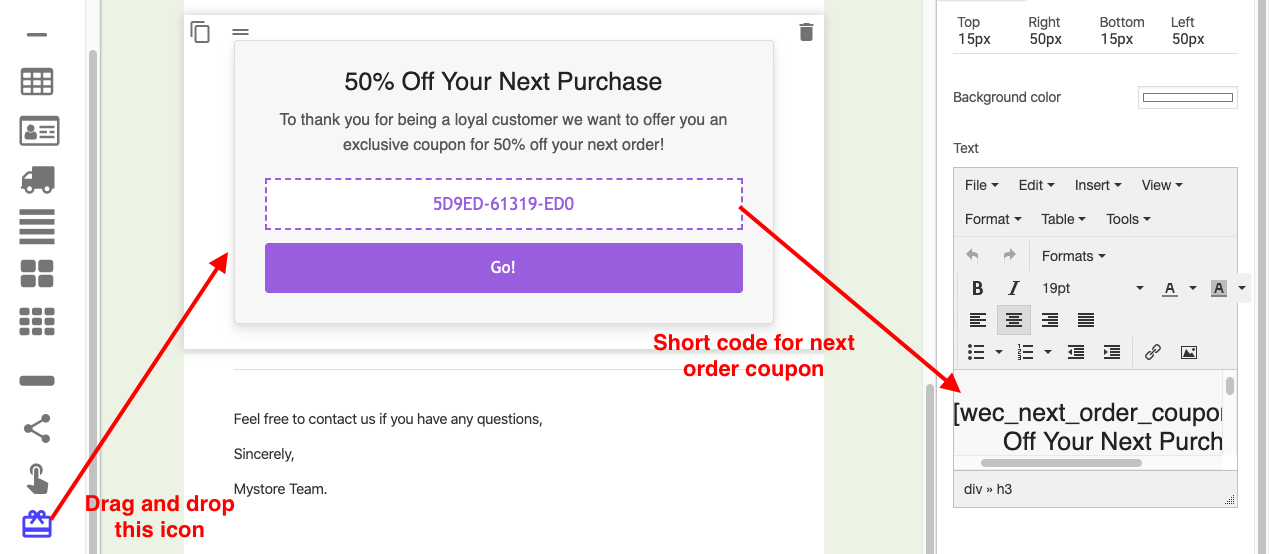The width and height of the screenshot is (1269, 554).
Task: Click the Background color swatch
Action: tap(1187, 97)
